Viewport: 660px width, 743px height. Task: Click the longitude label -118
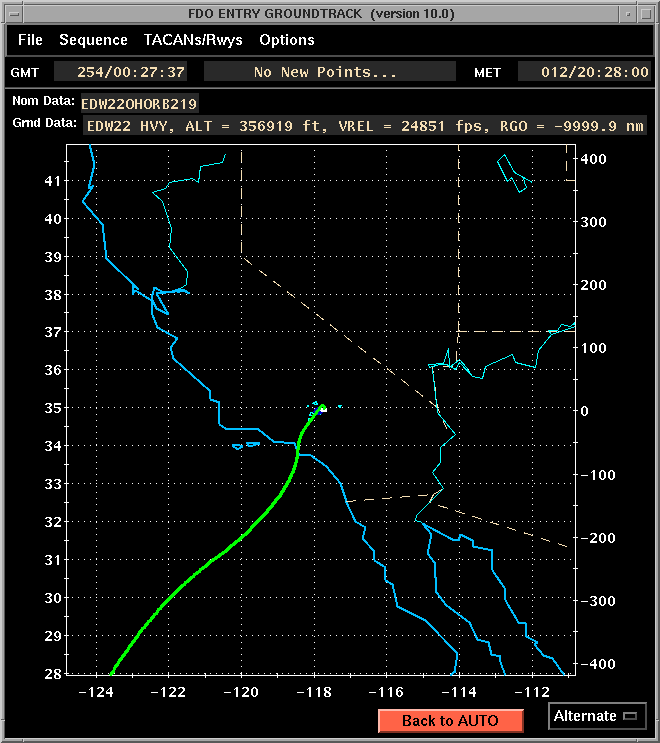(x=314, y=692)
